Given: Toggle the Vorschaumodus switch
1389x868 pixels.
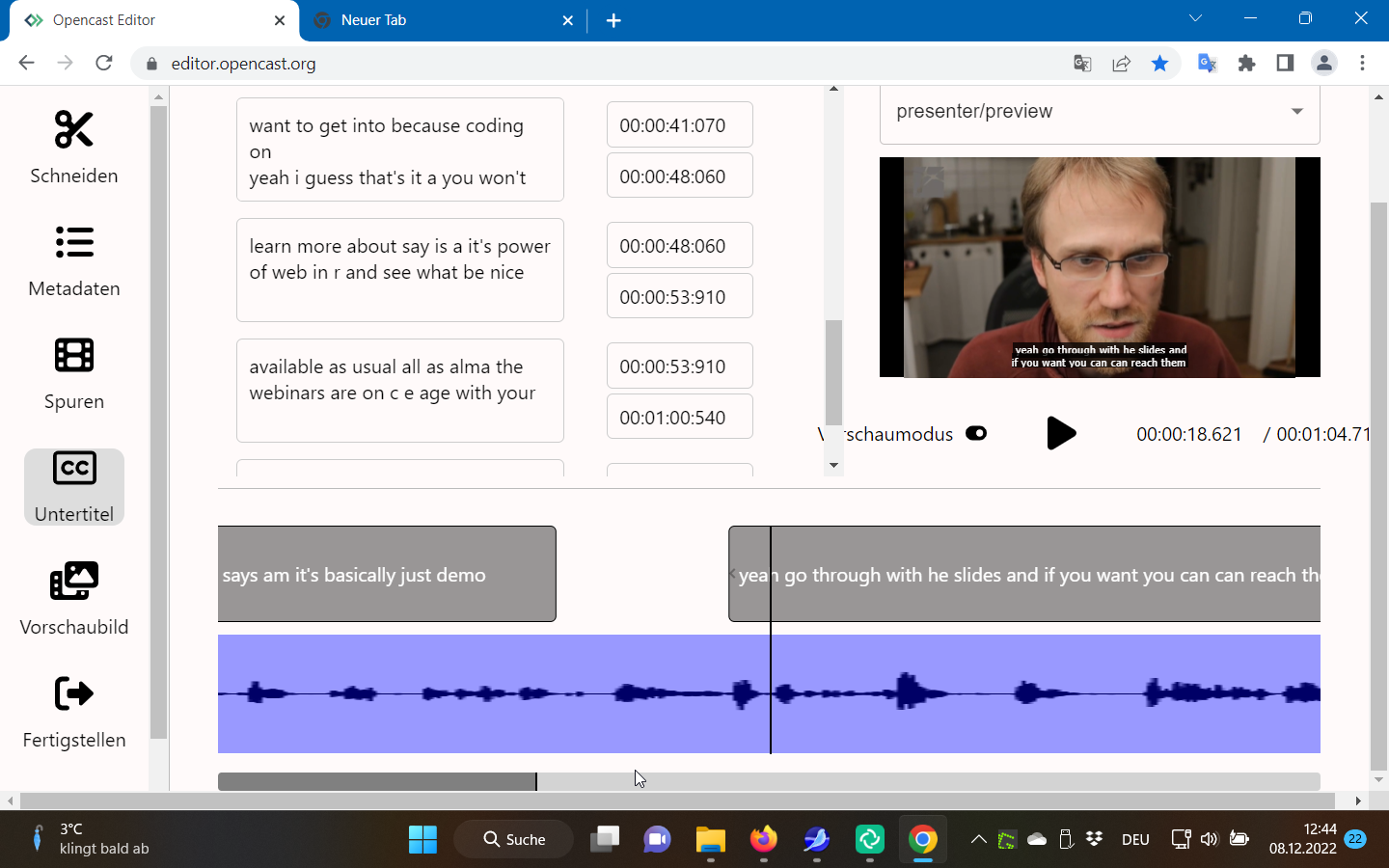Looking at the screenshot, I should (975, 433).
